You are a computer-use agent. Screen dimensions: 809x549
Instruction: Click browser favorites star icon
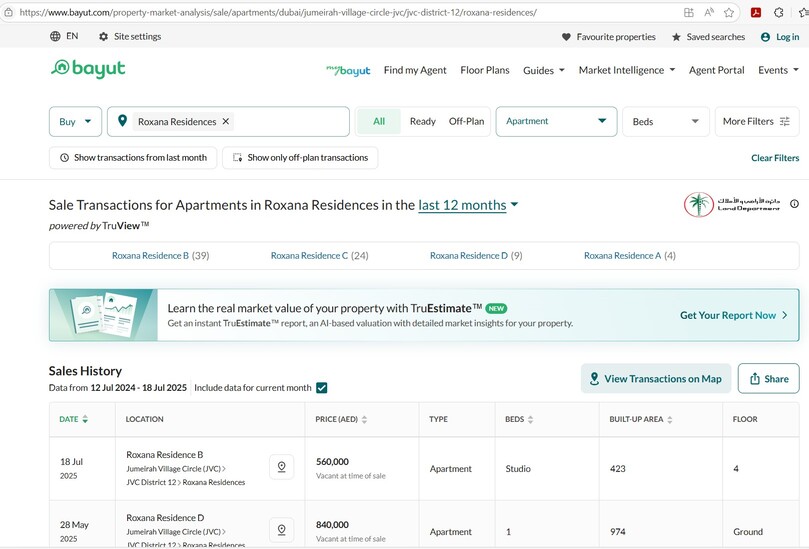point(729,12)
